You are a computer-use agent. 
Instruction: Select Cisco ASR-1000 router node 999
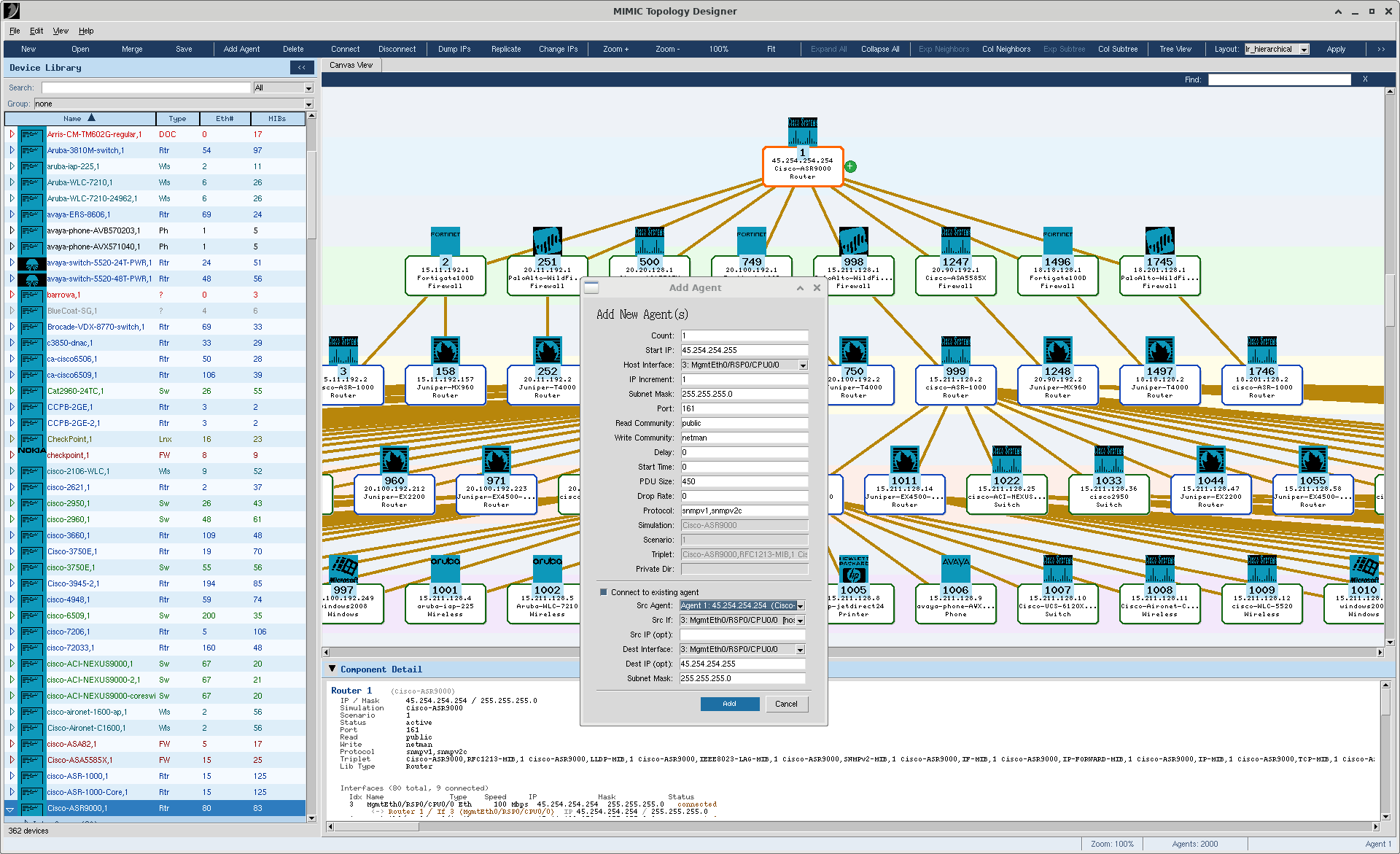(955, 384)
